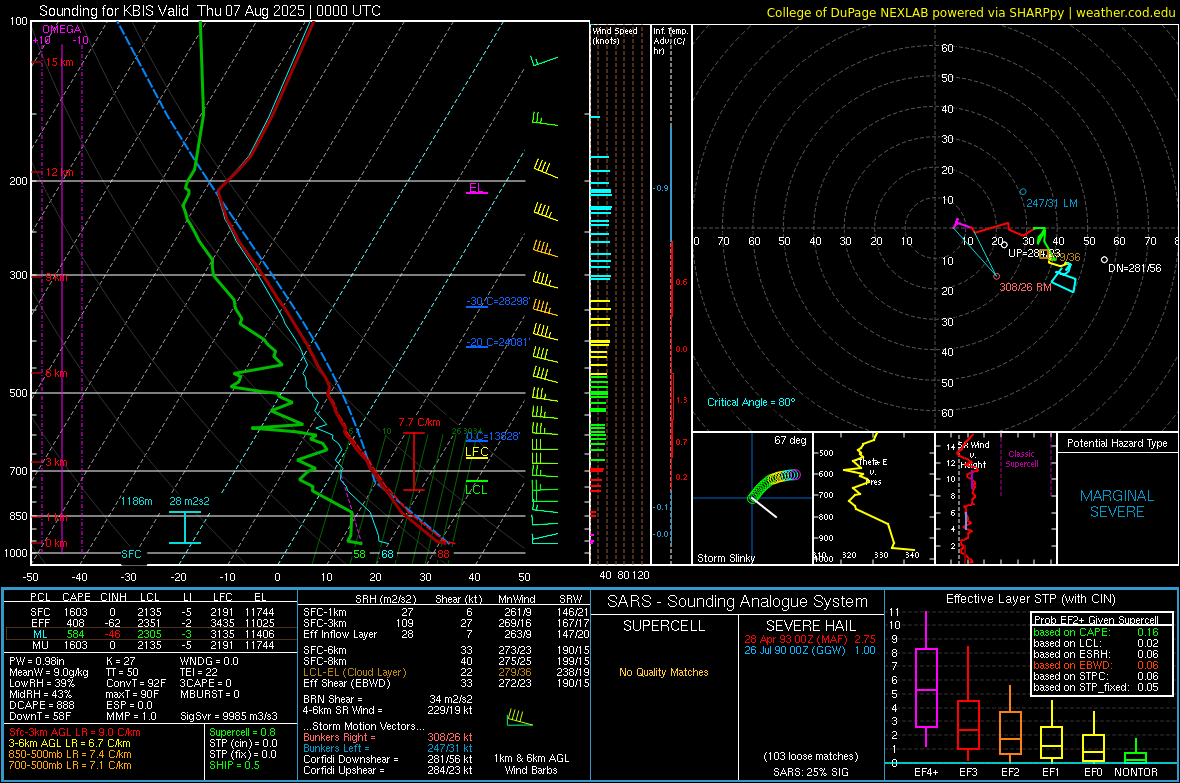Select the magenta 'EL' level label
This screenshot has width=1180, height=783.
476,187
